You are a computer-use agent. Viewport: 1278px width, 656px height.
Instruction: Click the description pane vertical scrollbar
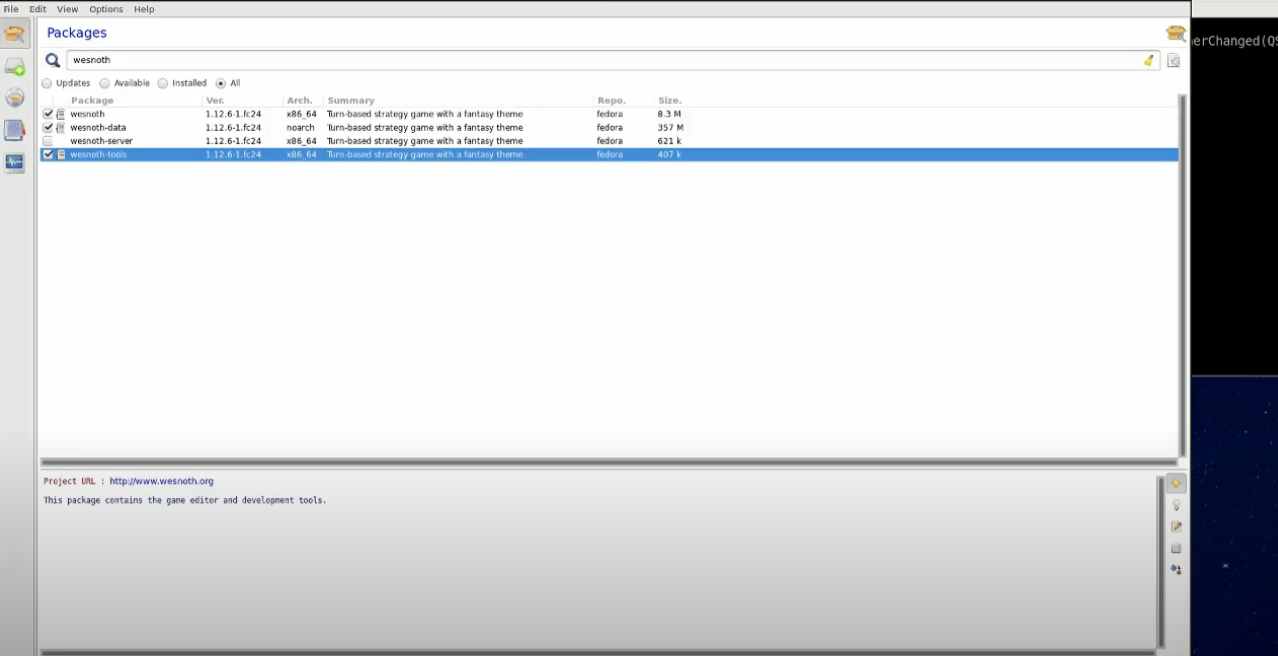click(x=1160, y=562)
